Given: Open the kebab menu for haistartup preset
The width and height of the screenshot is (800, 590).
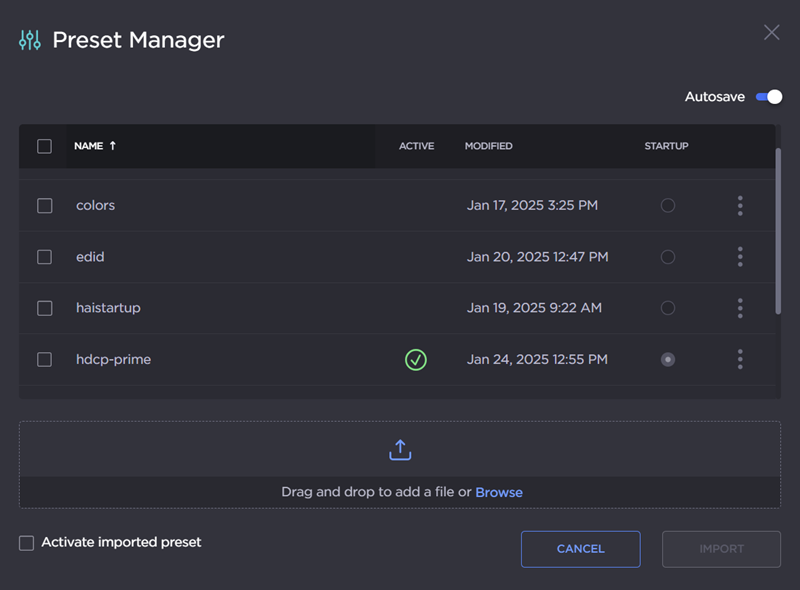Looking at the screenshot, I should click(740, 308).
